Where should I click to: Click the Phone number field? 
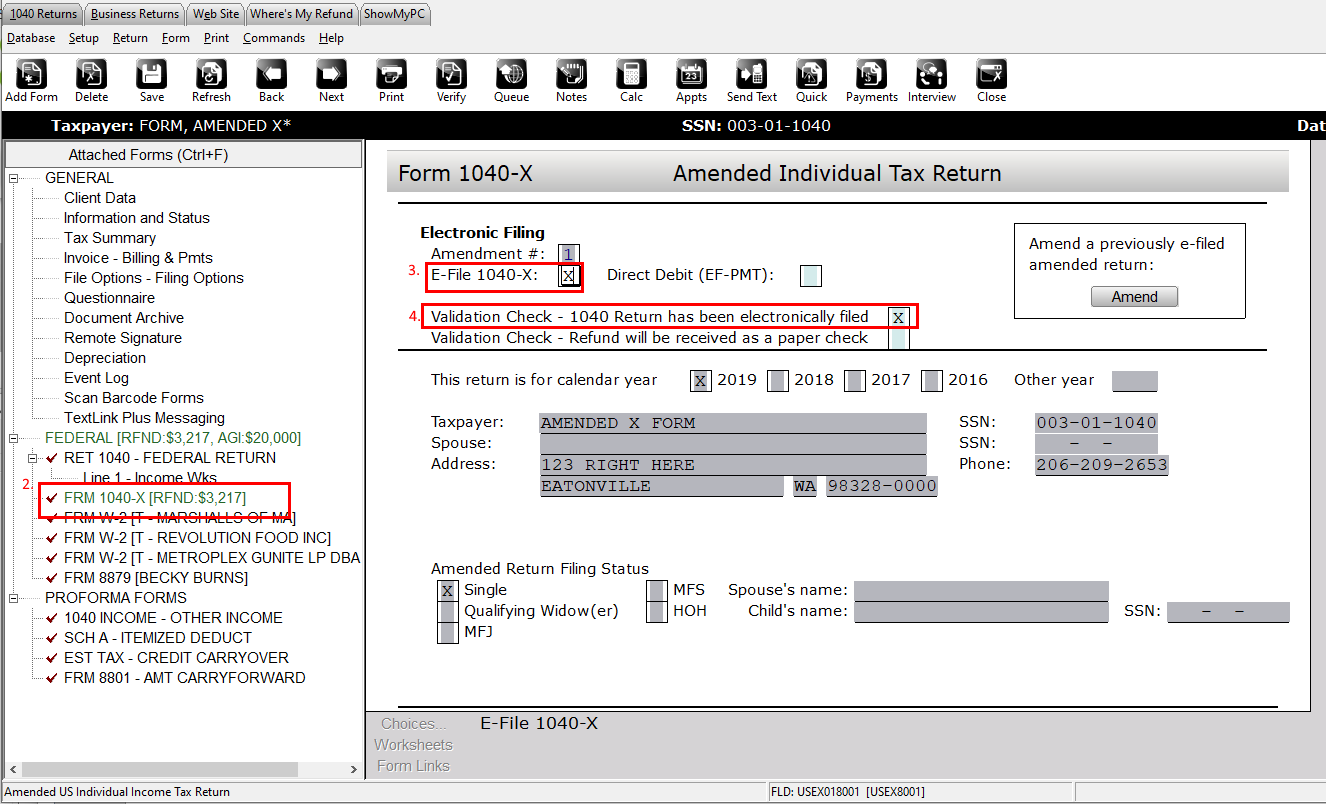(x=1102, y=465)
